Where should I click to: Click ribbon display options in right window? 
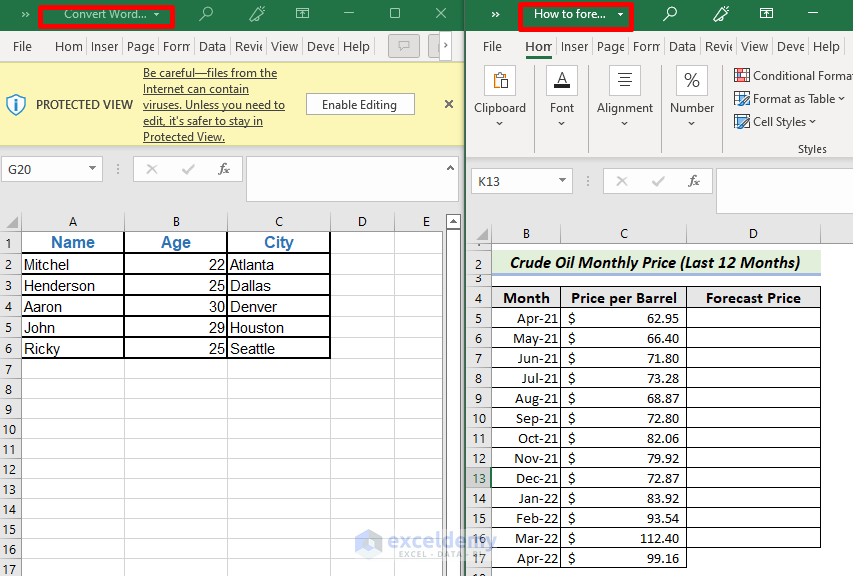(766, 14)
